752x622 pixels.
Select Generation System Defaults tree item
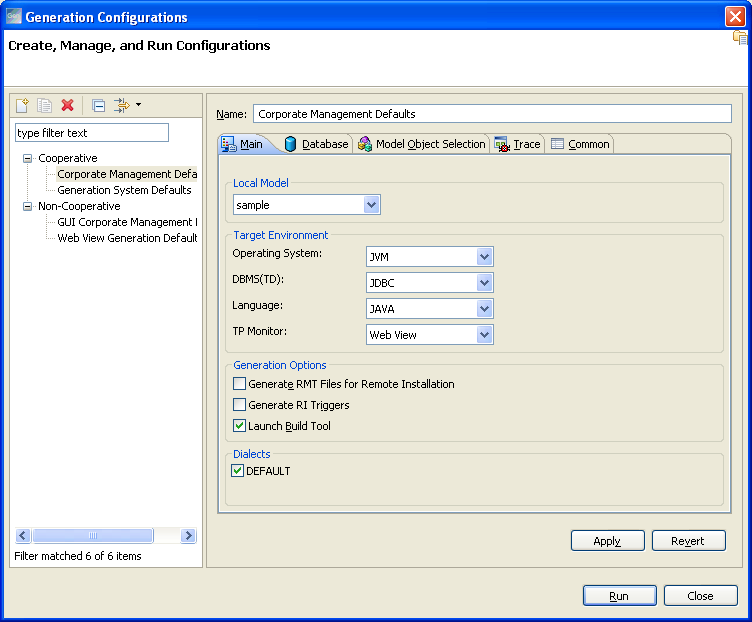pos(124,190)
